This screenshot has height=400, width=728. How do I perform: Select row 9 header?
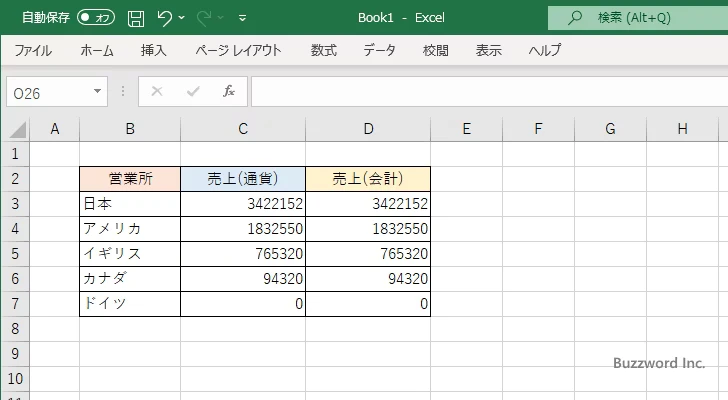tap(15, 354)
